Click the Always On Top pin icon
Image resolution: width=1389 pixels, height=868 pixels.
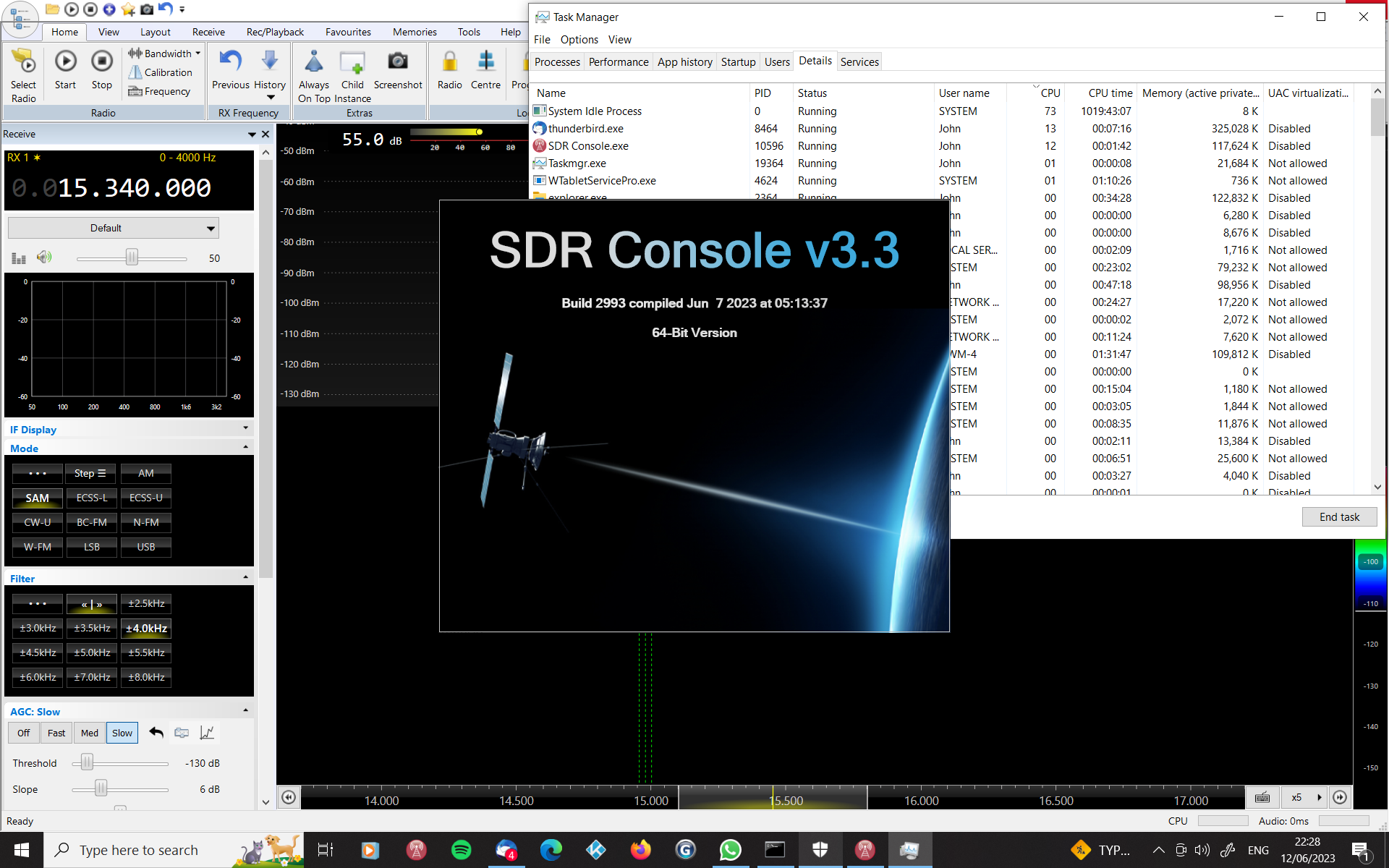pyautogui.click(x=314, y=62)
